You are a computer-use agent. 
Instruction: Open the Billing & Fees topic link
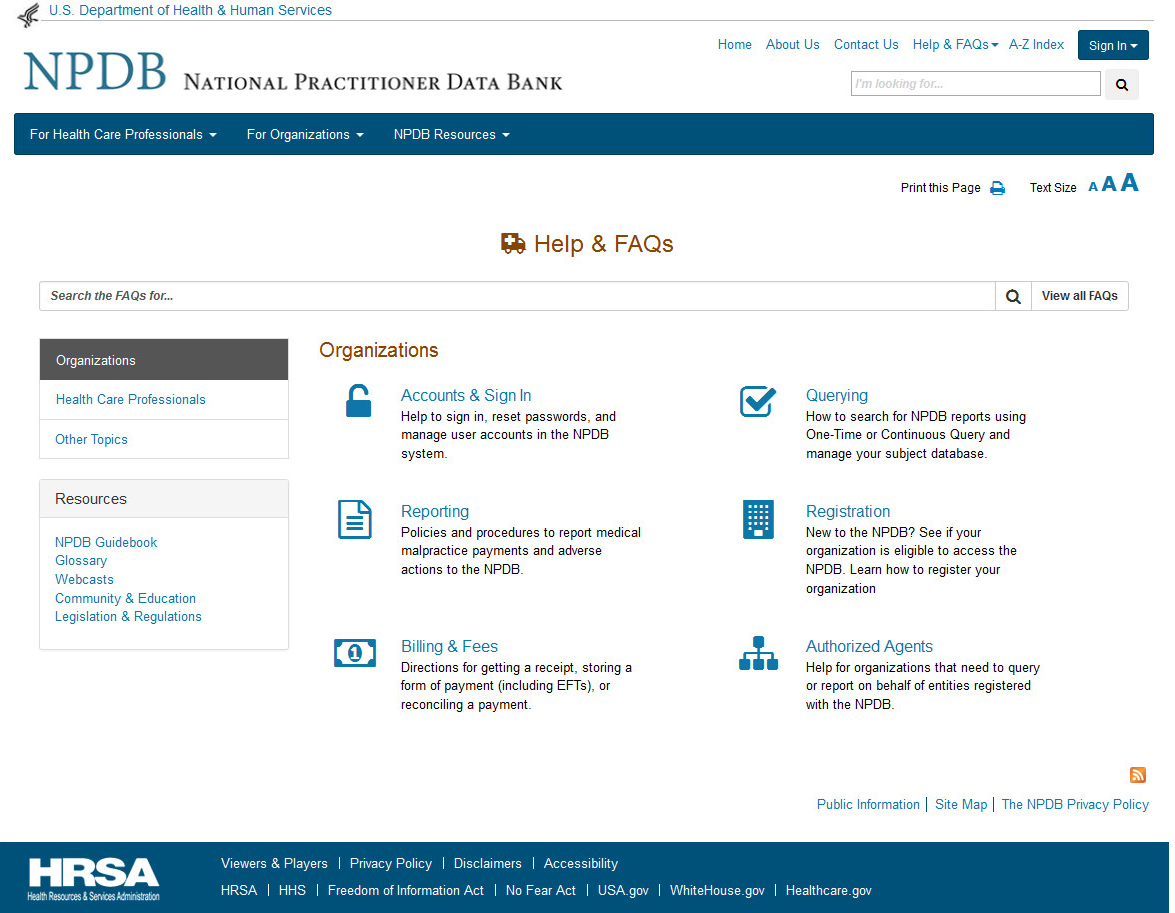(x=449, y=646)
